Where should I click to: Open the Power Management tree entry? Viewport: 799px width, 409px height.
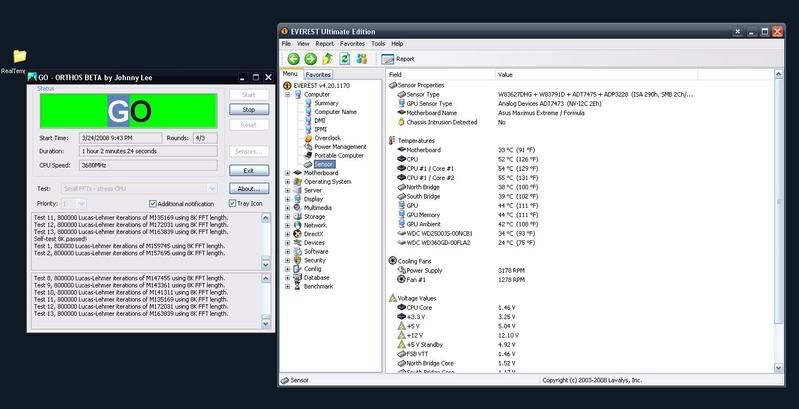click(339, 146)
